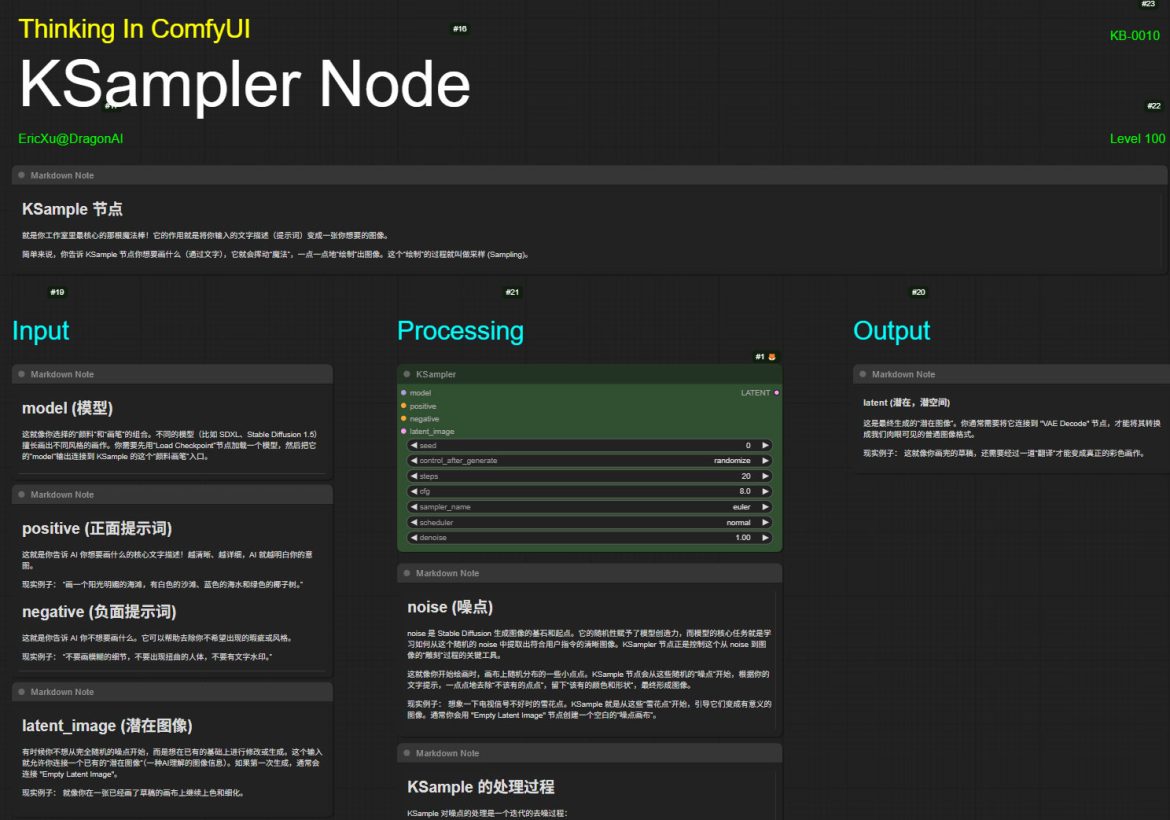This screenshot has height=820, width=1170.
Task: Click the fox badge icon above KSampler
Action: [772, 357]
